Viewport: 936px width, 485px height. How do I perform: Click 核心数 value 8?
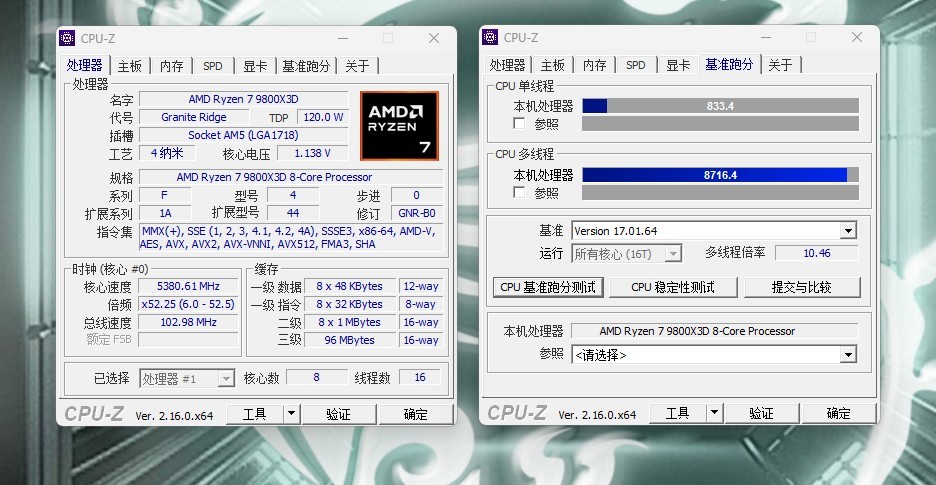click(x=316, y=377)
